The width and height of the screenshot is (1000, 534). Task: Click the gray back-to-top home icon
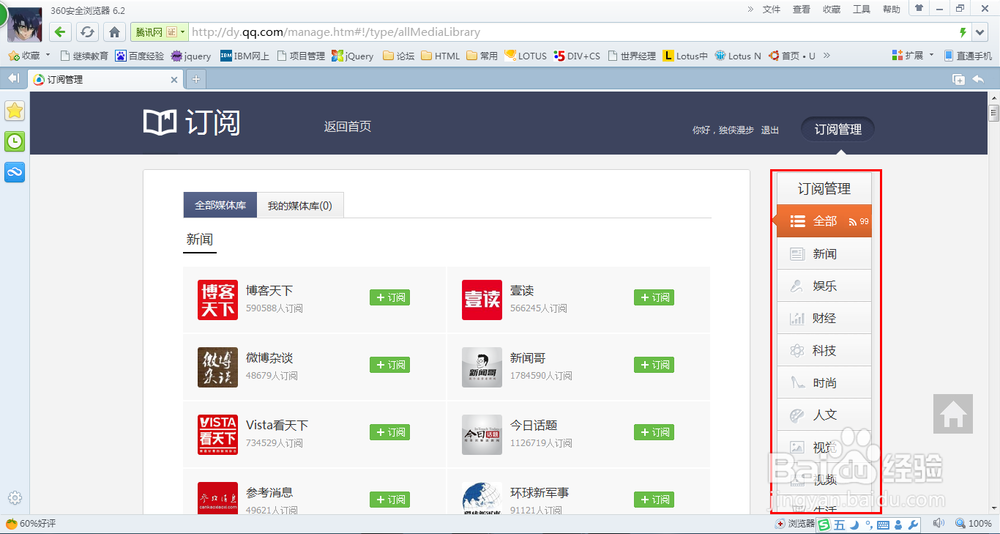[x=953, y=413]
